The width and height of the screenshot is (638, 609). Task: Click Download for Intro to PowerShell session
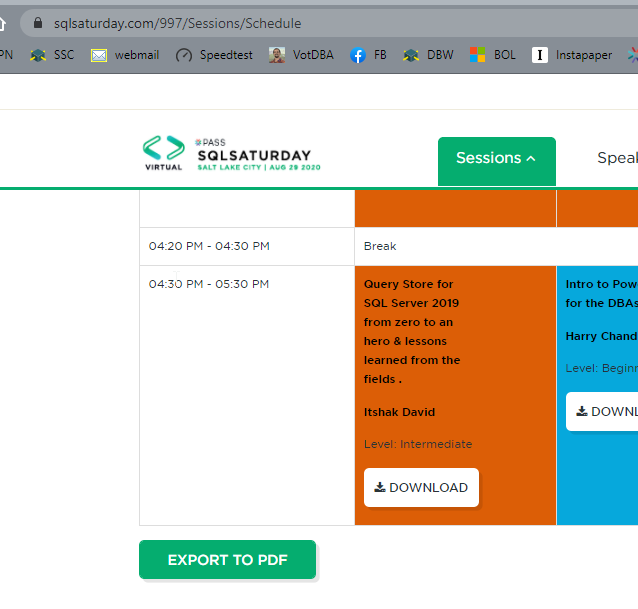(606, 411)
